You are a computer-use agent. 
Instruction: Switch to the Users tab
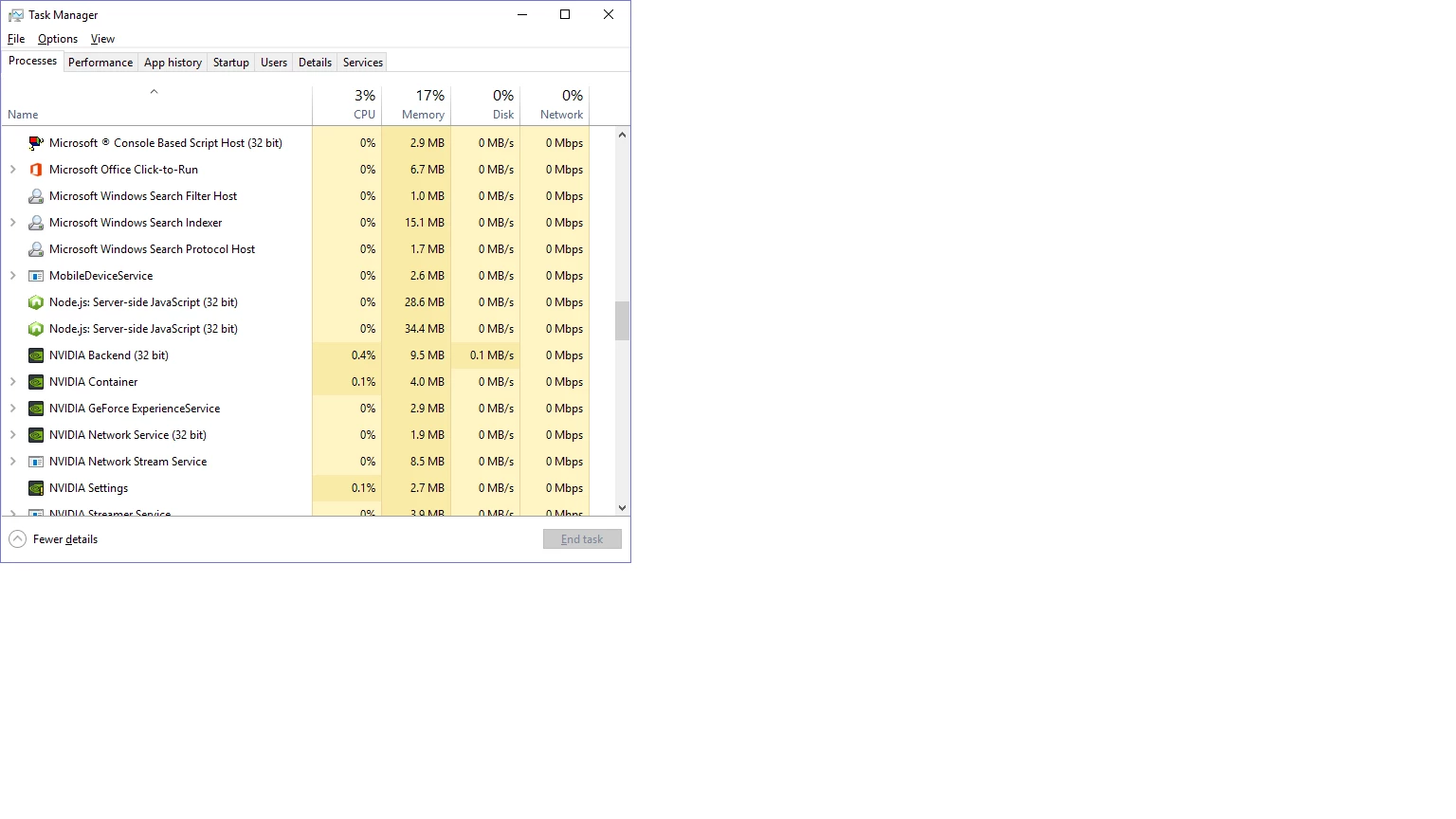click(x=274, y=63)
